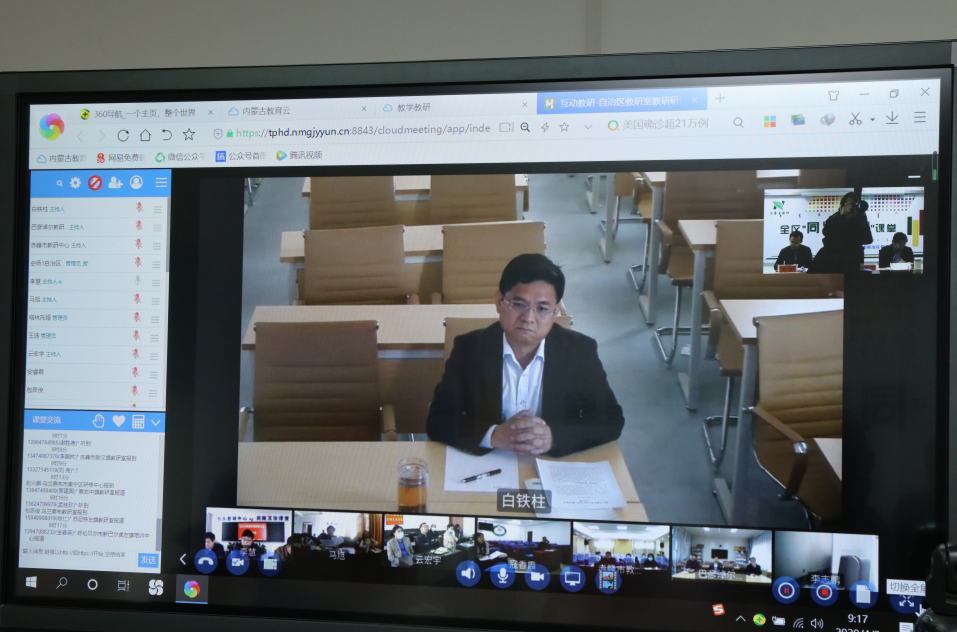Open the 公众号首页 bookmark

pos(241,156)
